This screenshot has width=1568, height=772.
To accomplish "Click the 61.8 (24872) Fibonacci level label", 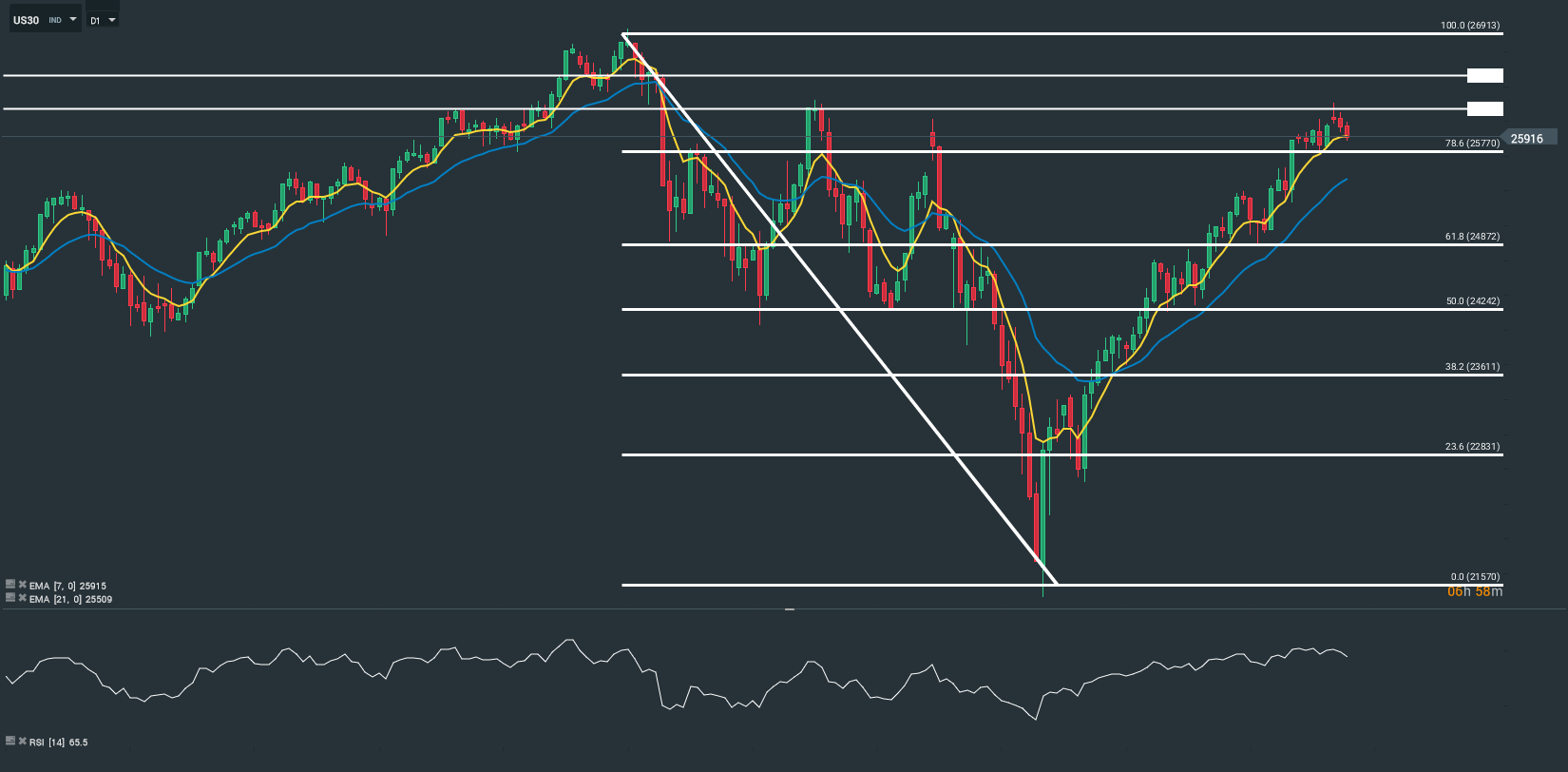I will 1472,237.
